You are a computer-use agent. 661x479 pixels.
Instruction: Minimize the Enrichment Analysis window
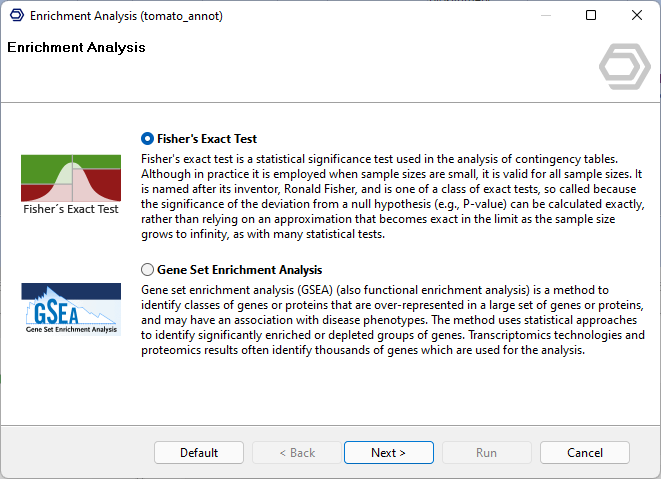coord(545,16)
